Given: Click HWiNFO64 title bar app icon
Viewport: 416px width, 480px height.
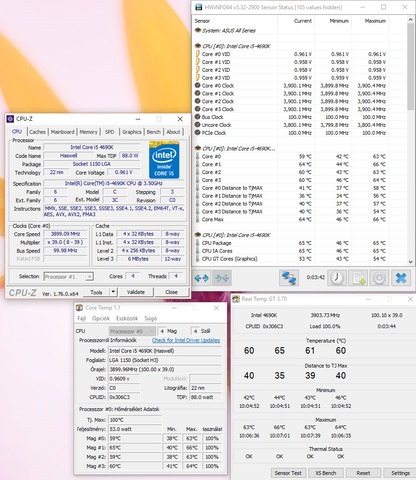Looking at the screenshot, I should [198, 7].
